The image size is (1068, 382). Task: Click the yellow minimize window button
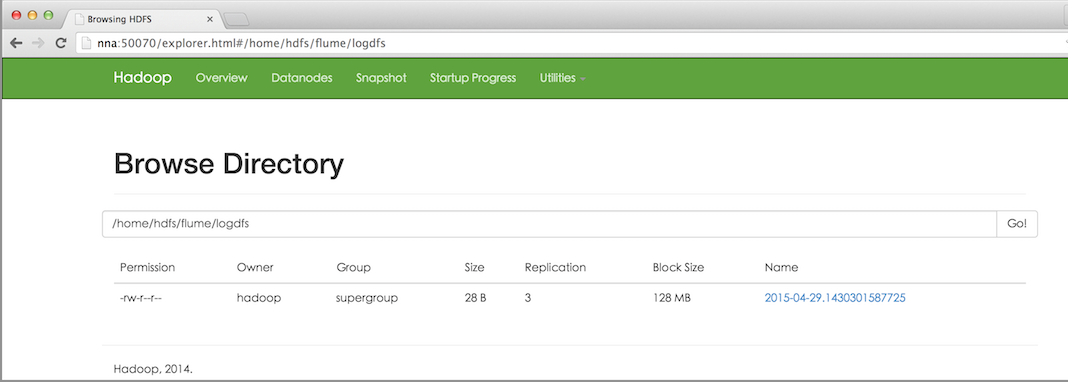[x=32, y=16]
